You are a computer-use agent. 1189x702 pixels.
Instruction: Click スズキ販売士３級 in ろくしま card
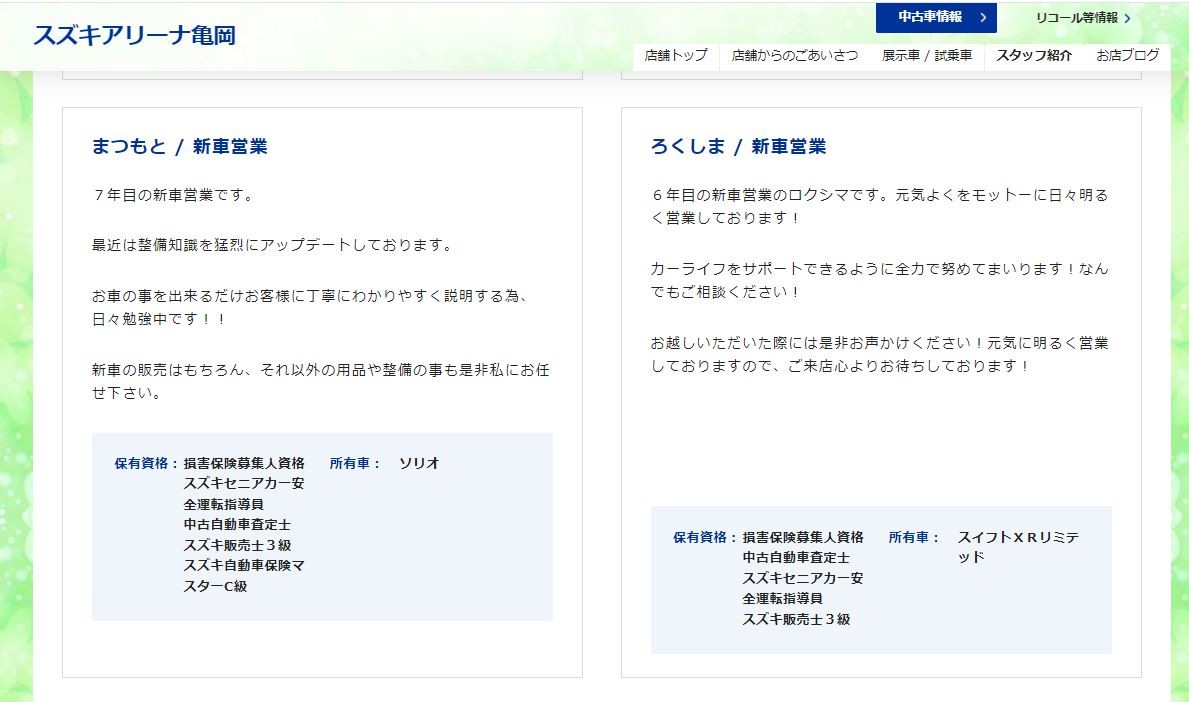[796, 619]
